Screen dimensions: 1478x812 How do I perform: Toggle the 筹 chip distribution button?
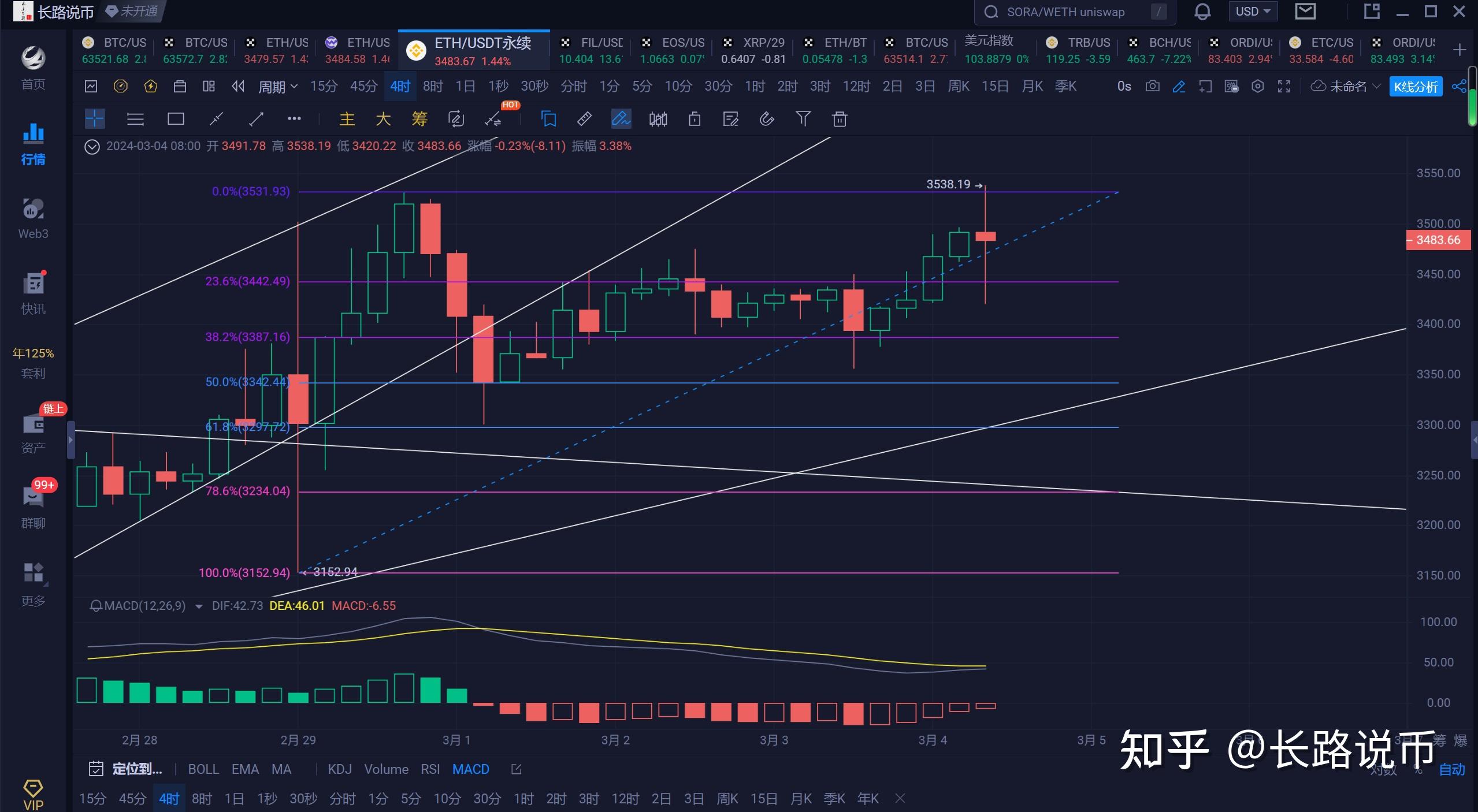tap(419, 119)
